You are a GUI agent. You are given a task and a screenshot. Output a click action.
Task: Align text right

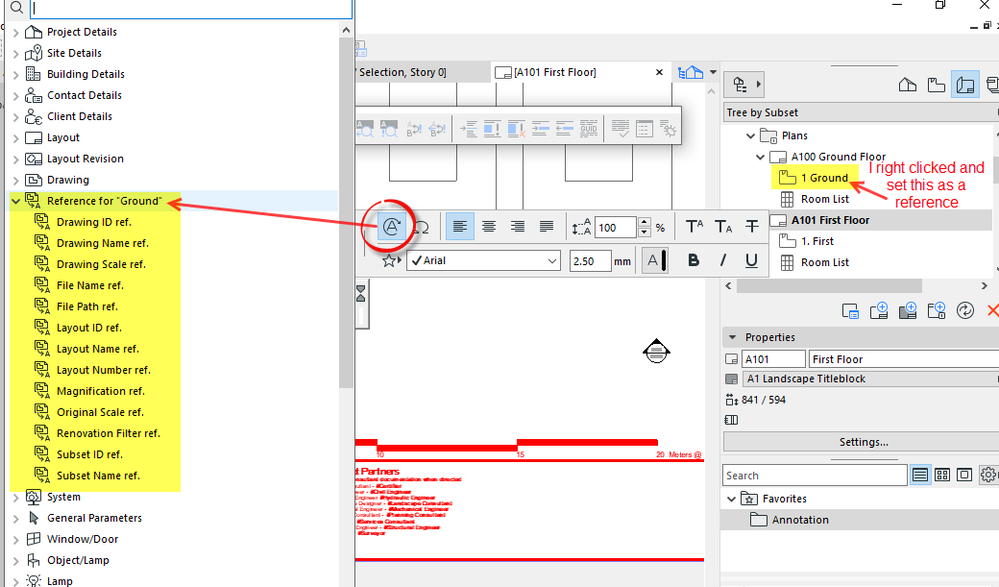(517, 227)
